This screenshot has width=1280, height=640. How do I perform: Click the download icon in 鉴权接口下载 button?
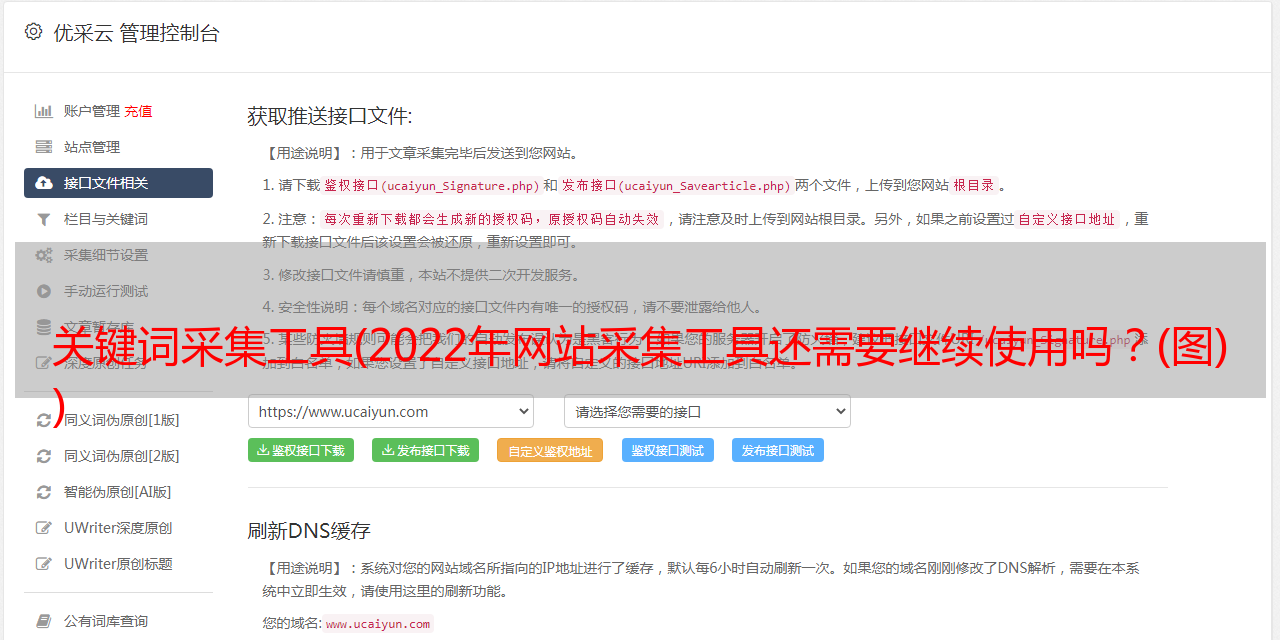tap(263, 450)
